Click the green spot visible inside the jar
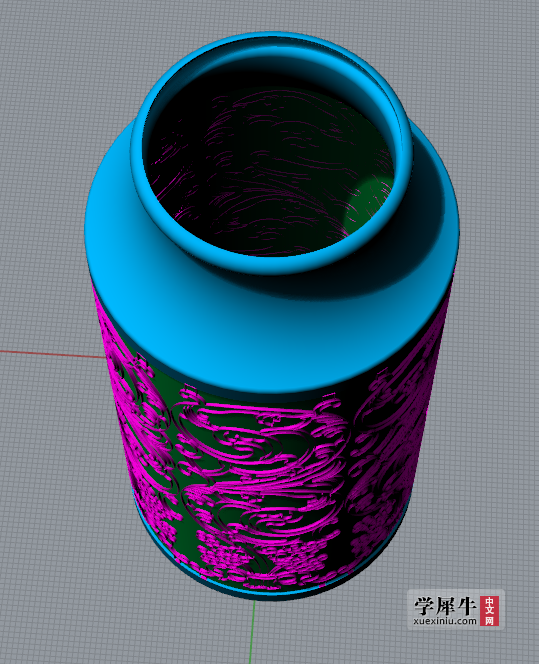Image resolution: width=539 pixels, height=664 pixels. tap(366, 203)
